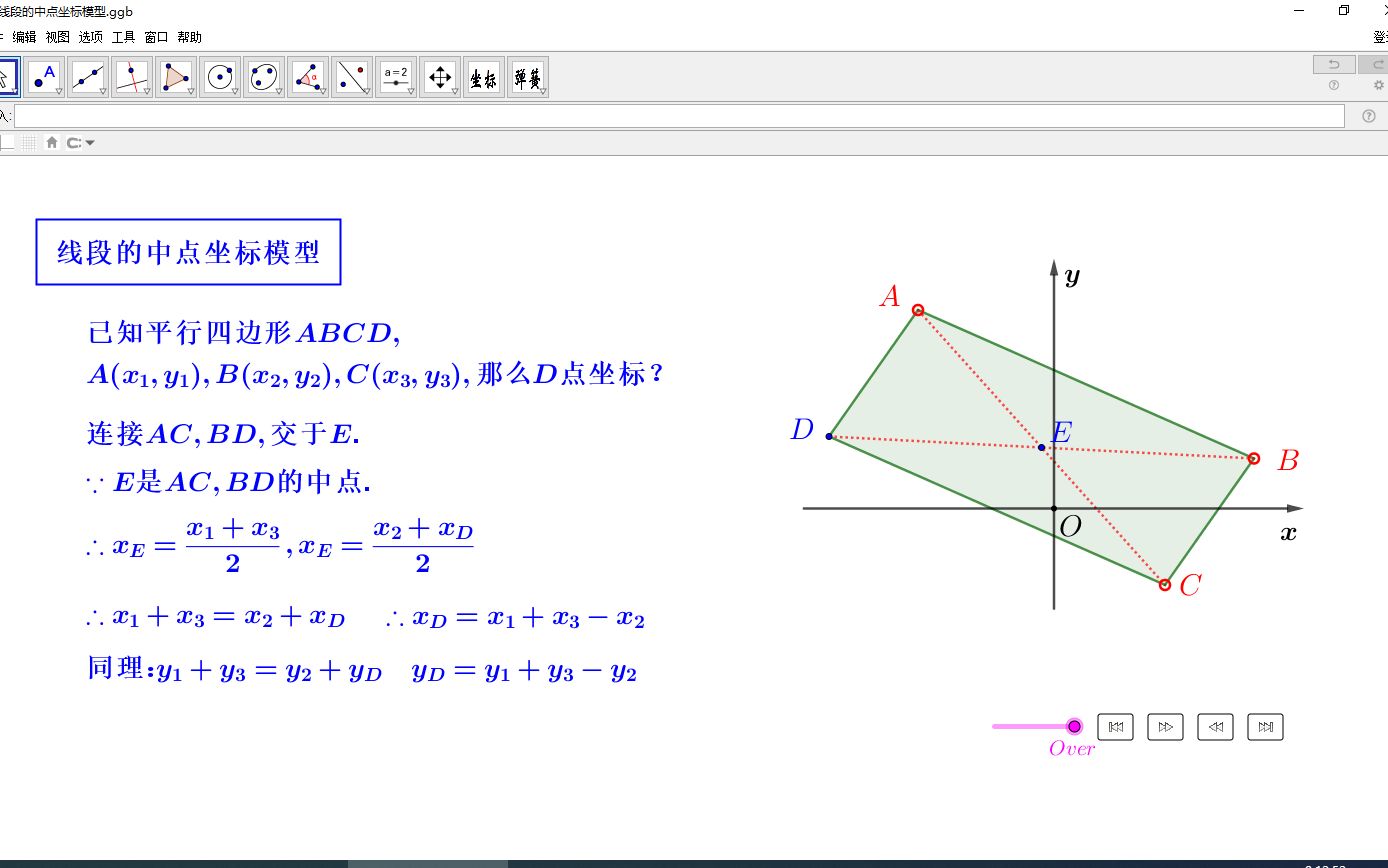
Task: Open the 工具 menu
Action: tap(123, 37)
